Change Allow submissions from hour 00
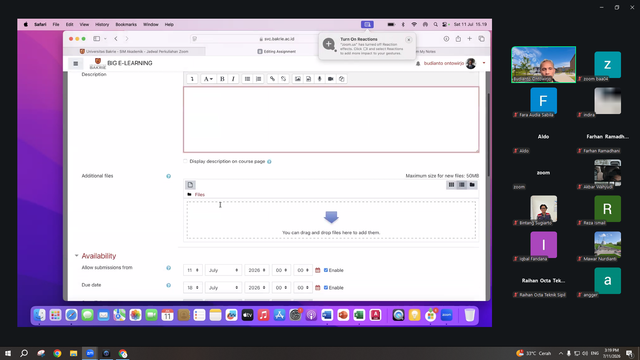 pyautogui.click(x=281, y=270)
